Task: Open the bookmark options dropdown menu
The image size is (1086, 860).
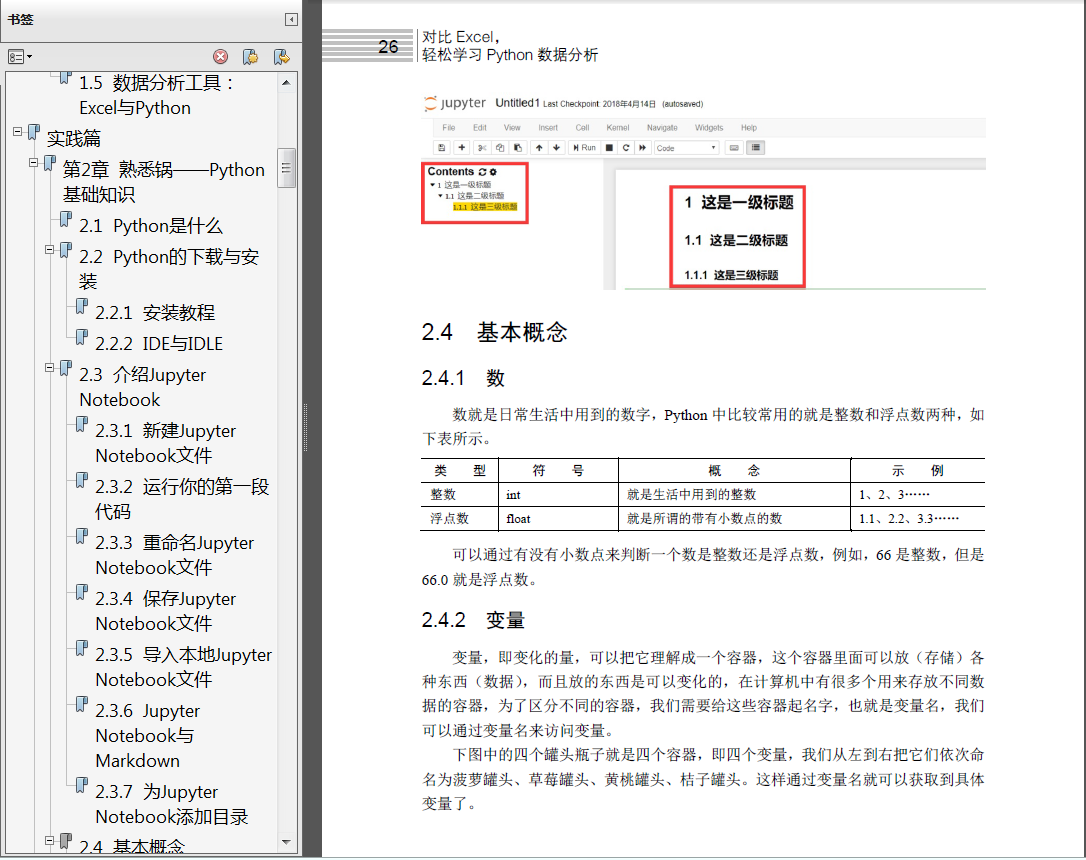Action: 20,57
